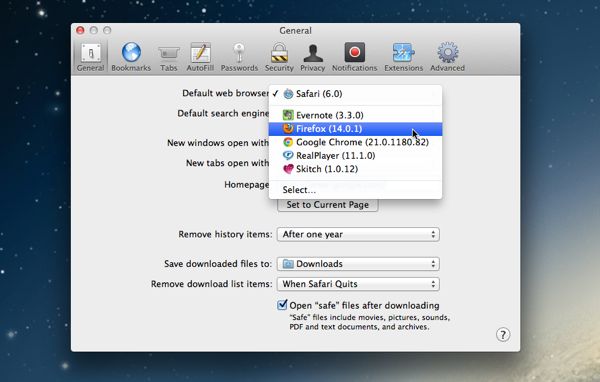Show the Privacy preferences pane
This screenshot has width=600, height=382.
pyautogui.click(x=313, y=57)
